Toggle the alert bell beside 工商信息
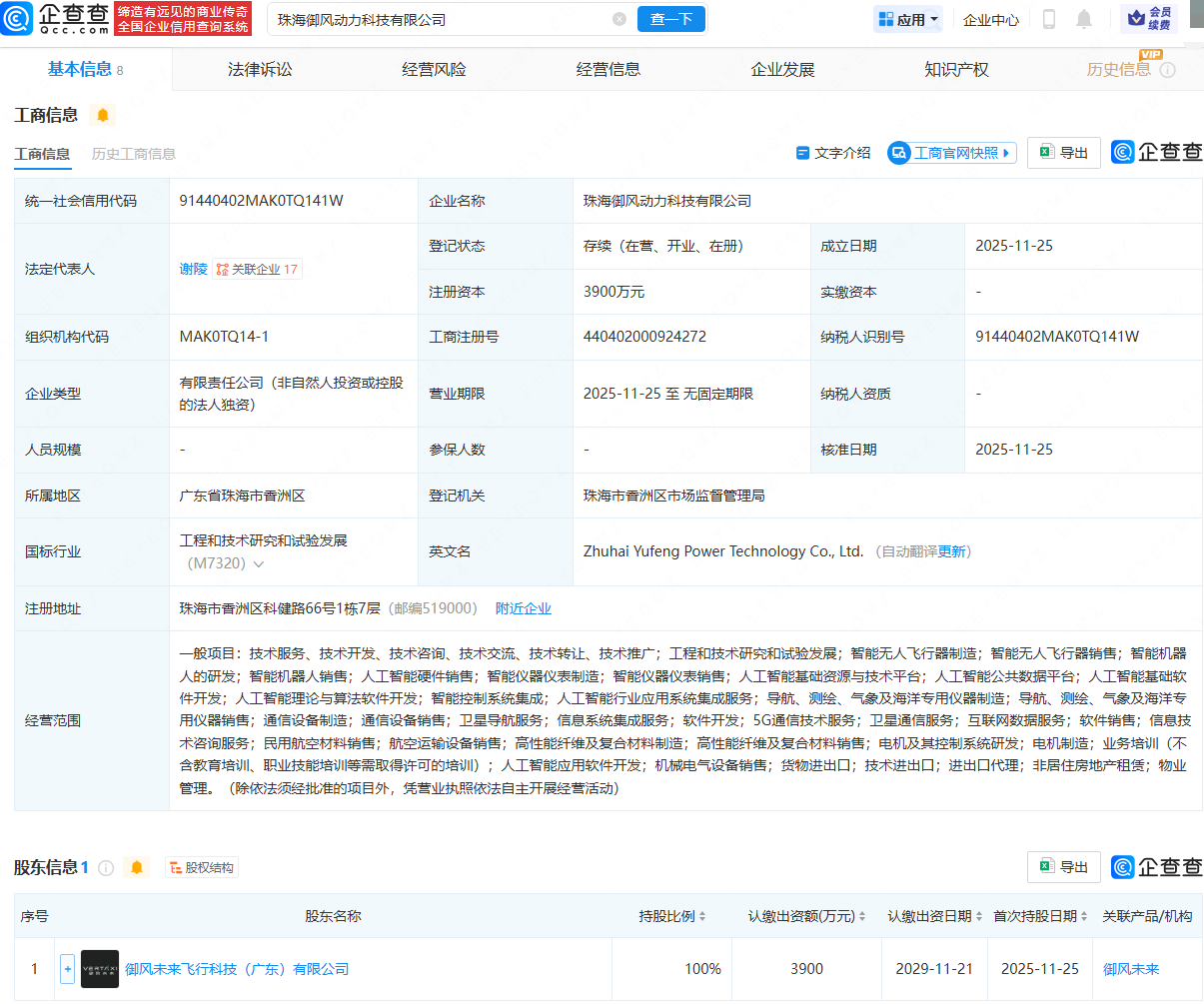This screenshot has height=1004, width=1204. click(103, 115)
